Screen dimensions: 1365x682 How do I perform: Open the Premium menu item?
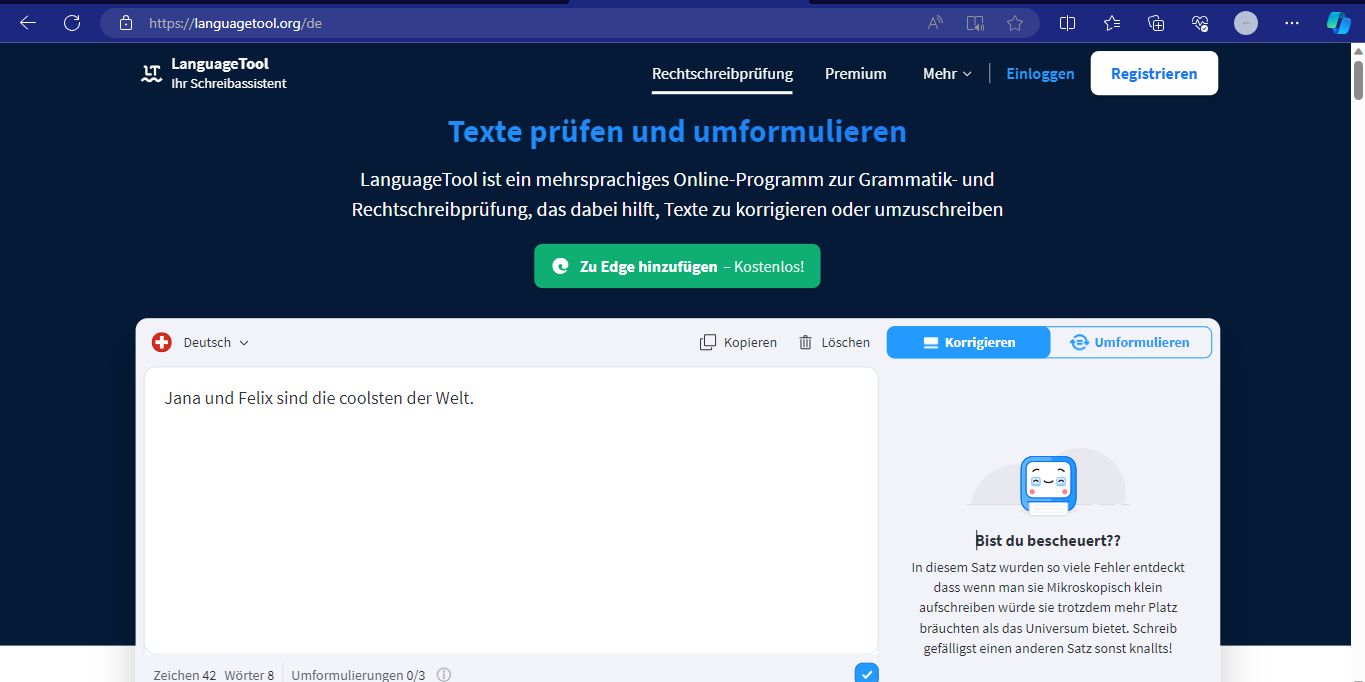click(855, 73)
